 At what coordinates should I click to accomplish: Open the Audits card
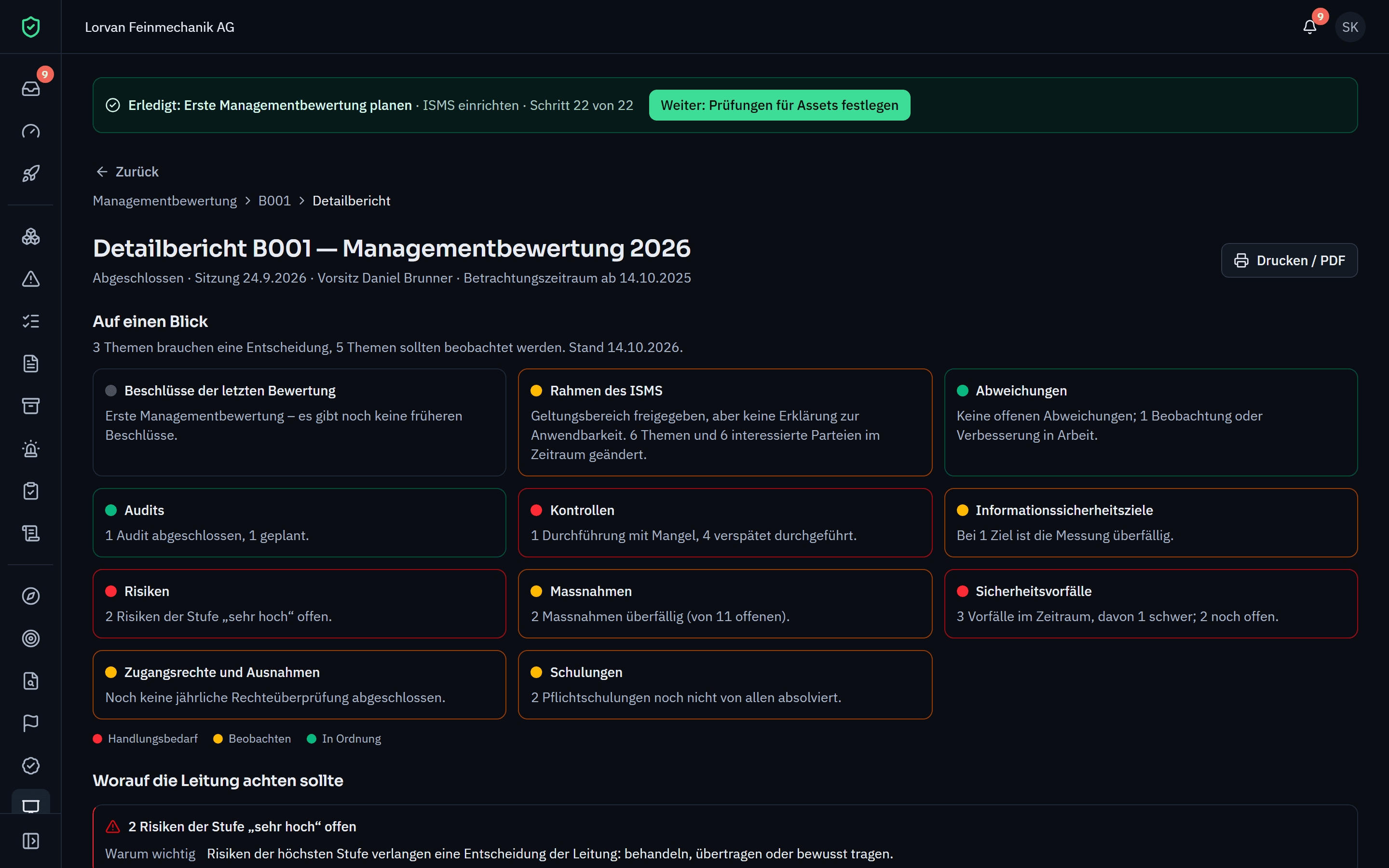pyautogui.click(x=299, y=522)
